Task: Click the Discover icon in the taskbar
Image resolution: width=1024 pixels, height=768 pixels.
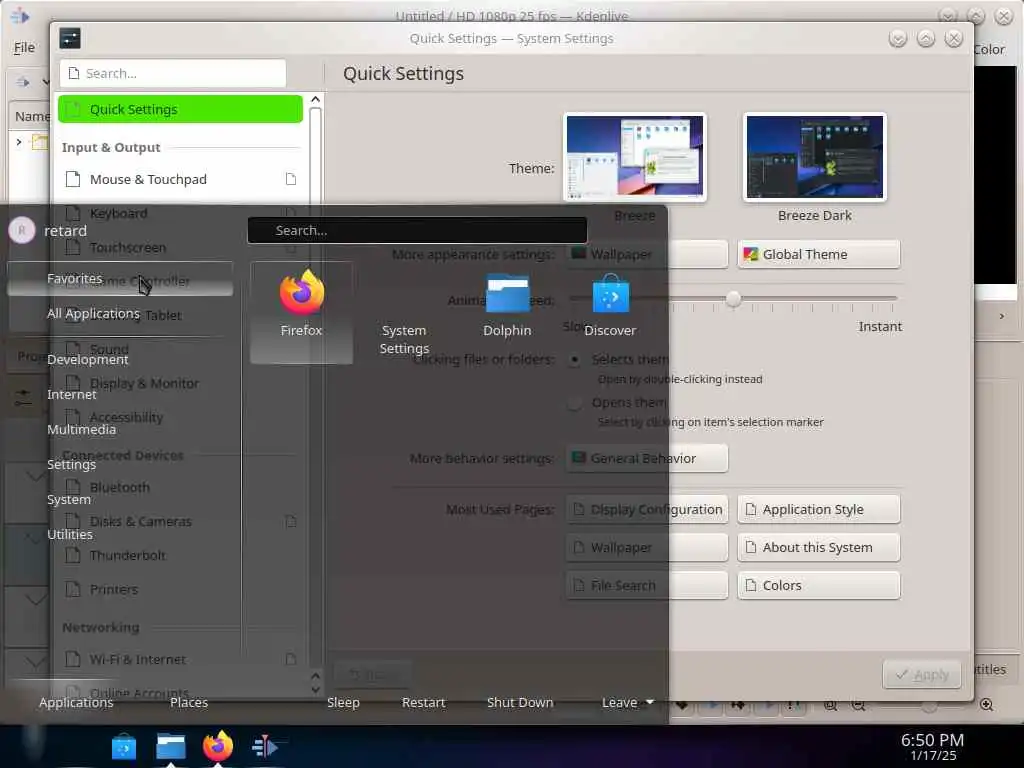Action: 124,747
